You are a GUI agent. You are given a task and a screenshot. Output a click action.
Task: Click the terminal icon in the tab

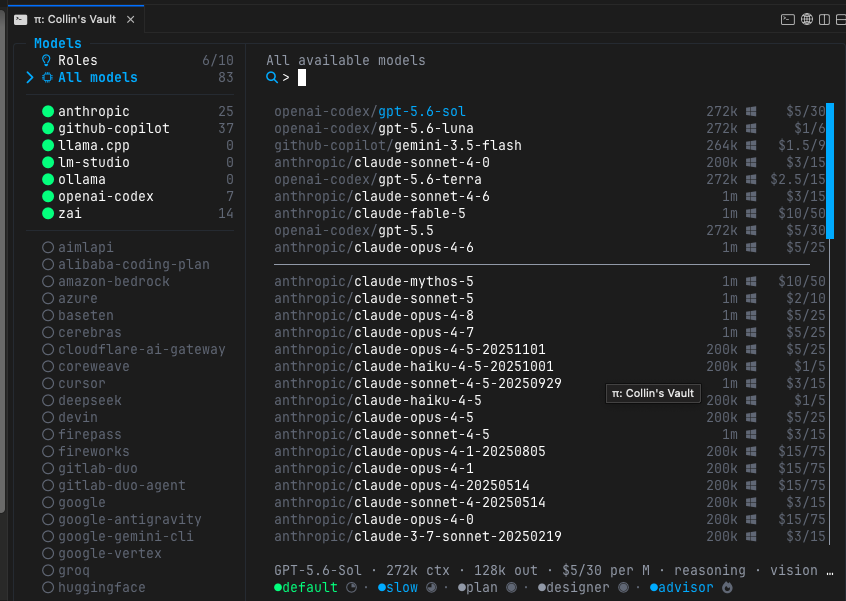(21, 19)
